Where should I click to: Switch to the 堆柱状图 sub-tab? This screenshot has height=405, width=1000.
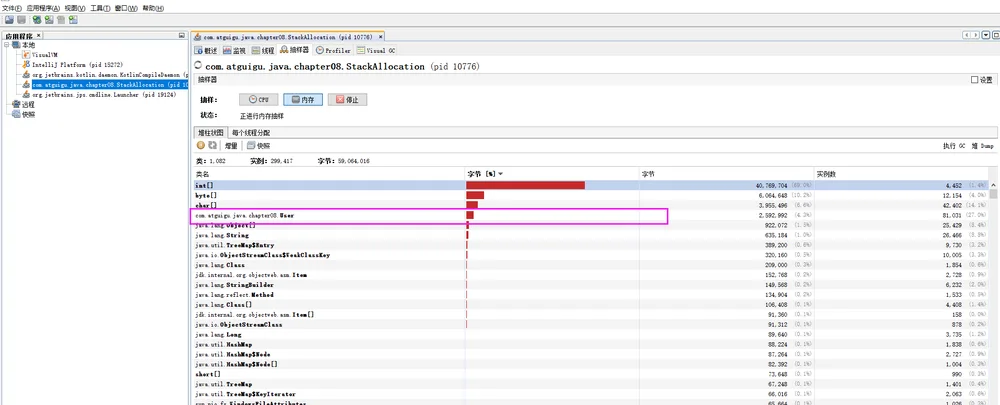coord(210,133)
